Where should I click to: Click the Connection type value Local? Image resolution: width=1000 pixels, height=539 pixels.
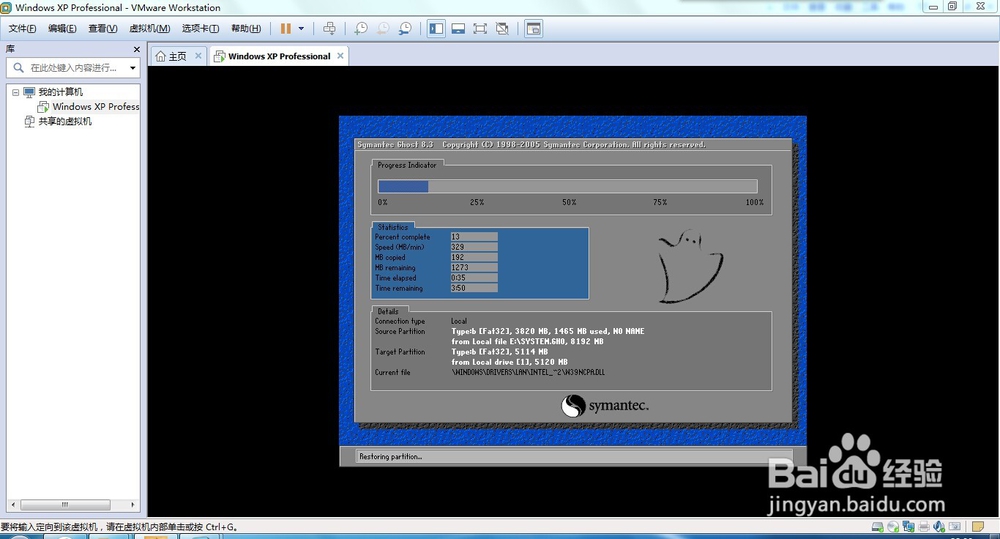coord(459,321)
